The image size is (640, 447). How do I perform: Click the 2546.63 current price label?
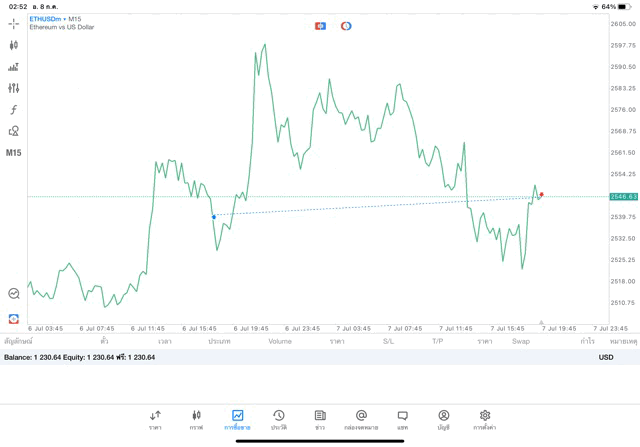pyautogui.click(x=624, y=197)
